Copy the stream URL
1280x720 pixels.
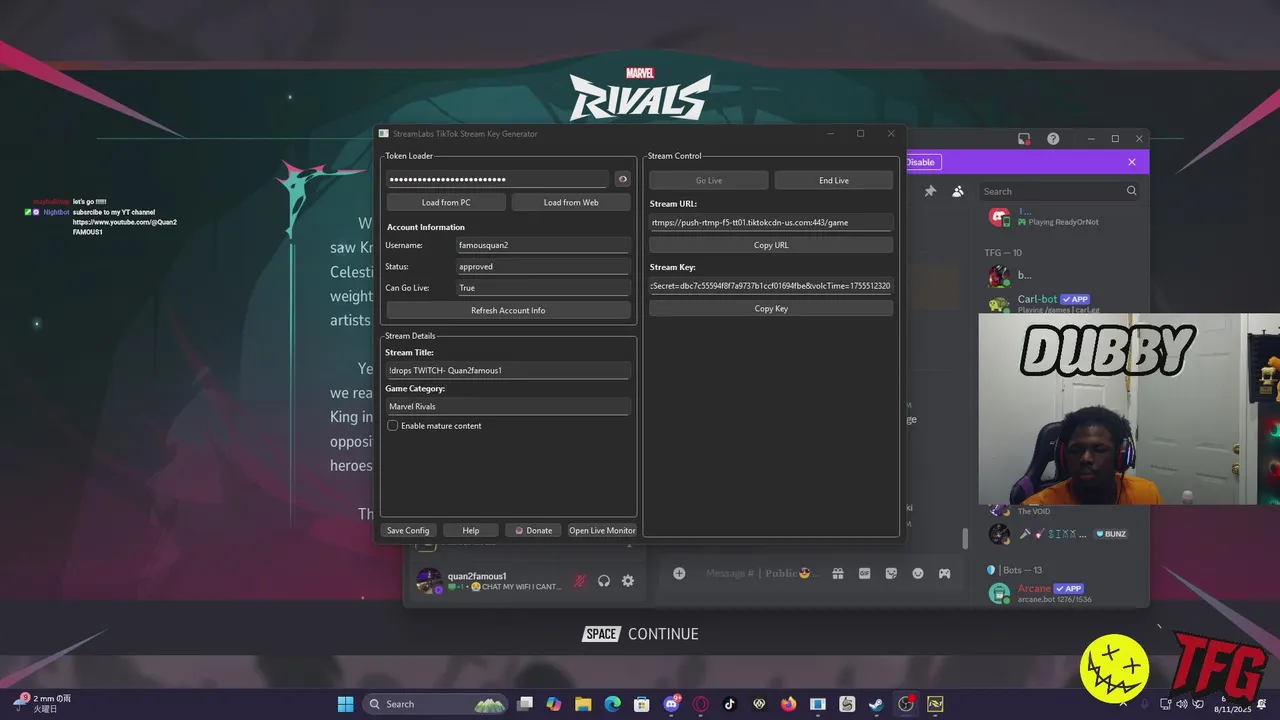pos(771,245)
